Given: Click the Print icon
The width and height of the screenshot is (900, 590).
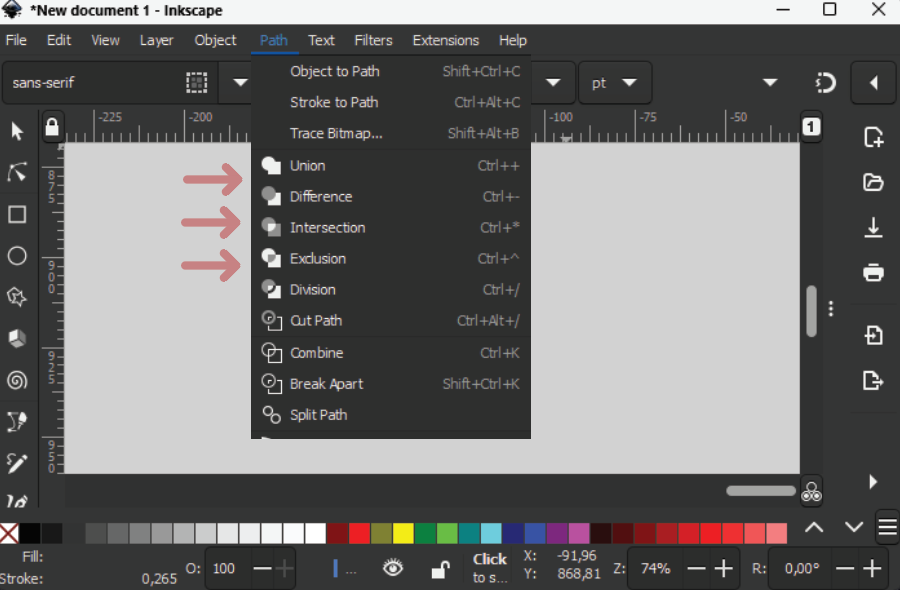Looking at the screenshot, I should click(x=873, y=272).
